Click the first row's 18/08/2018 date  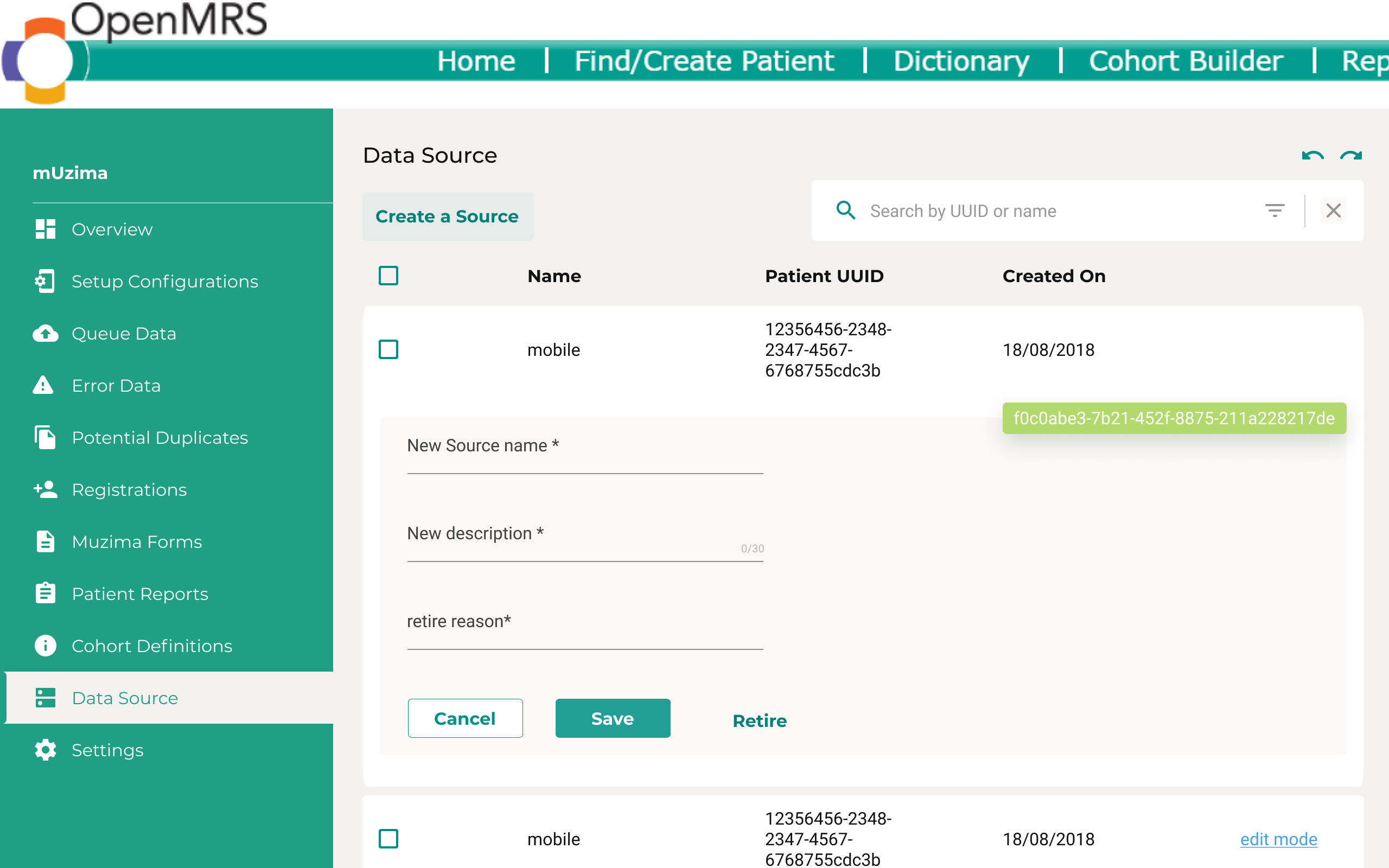point(1048,349)
